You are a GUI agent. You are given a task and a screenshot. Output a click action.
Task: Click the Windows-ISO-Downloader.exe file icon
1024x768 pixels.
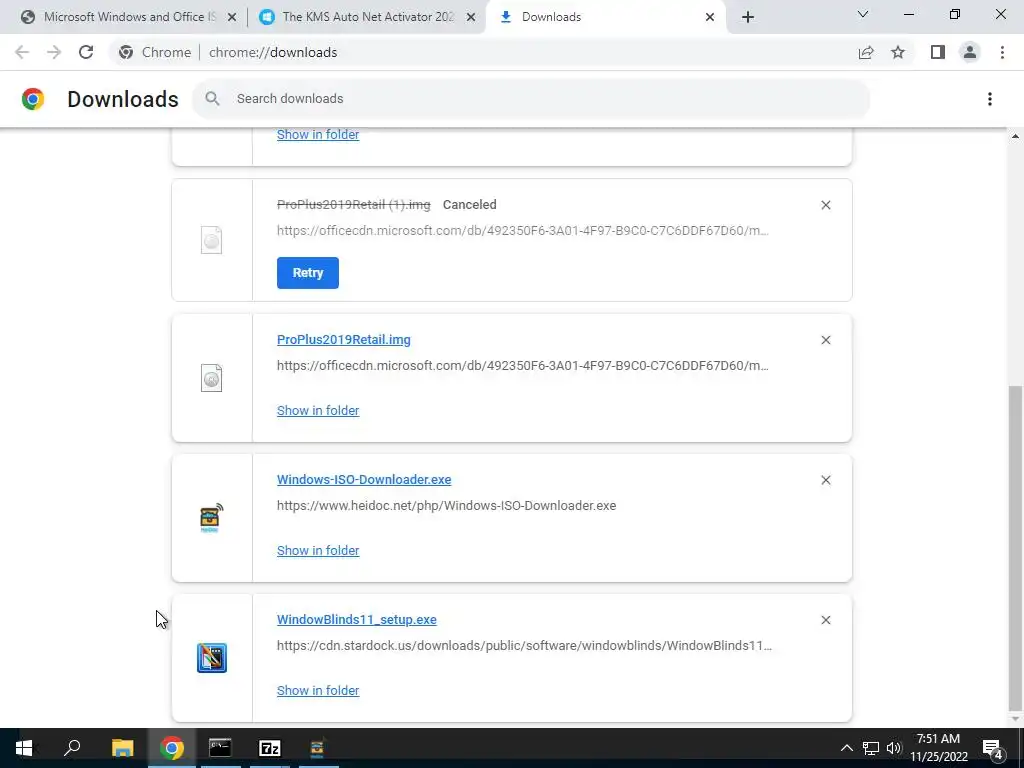[x=212, y=518]
